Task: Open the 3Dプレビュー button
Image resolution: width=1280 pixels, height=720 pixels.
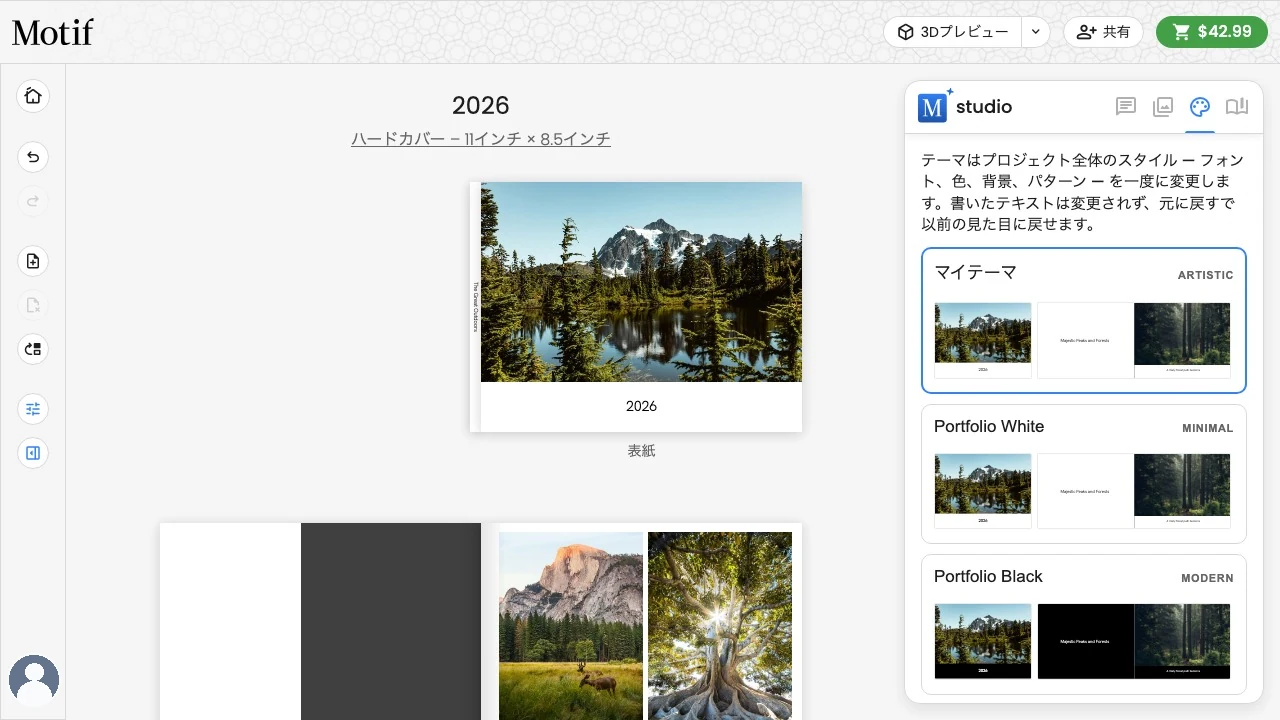Action: [x=952, y=32]
